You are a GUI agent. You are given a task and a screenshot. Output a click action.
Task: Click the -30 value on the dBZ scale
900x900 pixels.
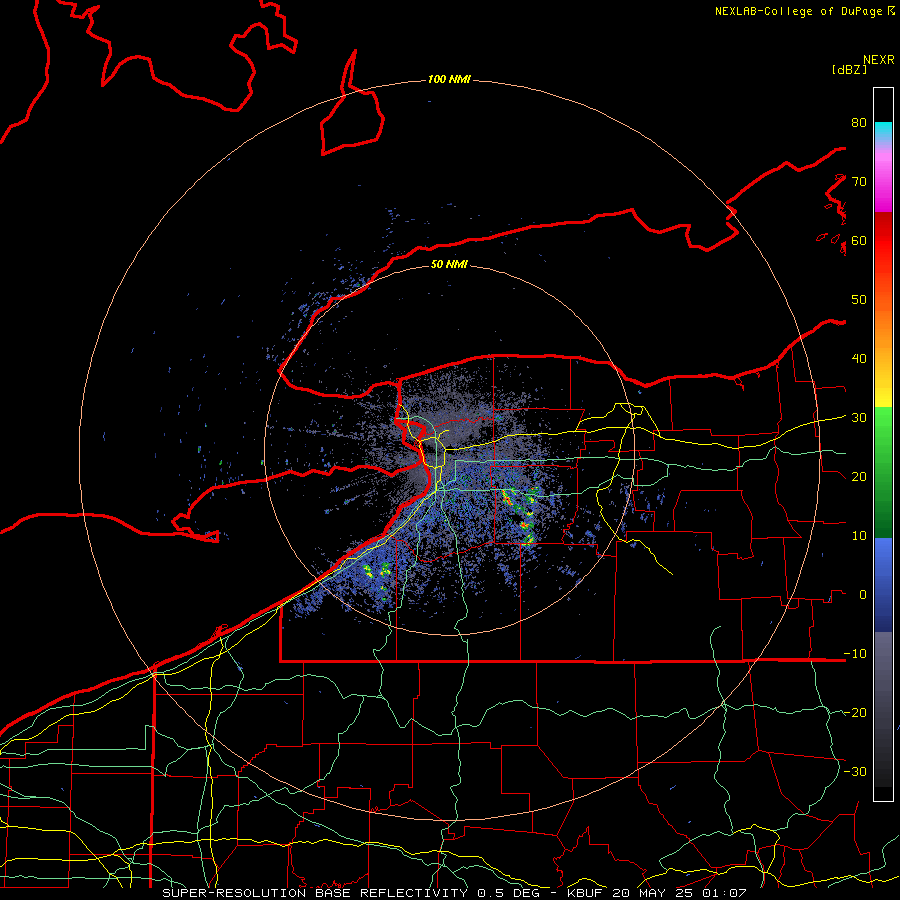point(855,771)
